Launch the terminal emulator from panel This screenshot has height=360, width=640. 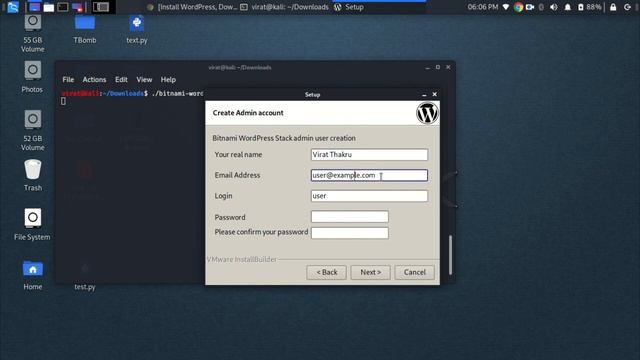click(x=62, y=7)
